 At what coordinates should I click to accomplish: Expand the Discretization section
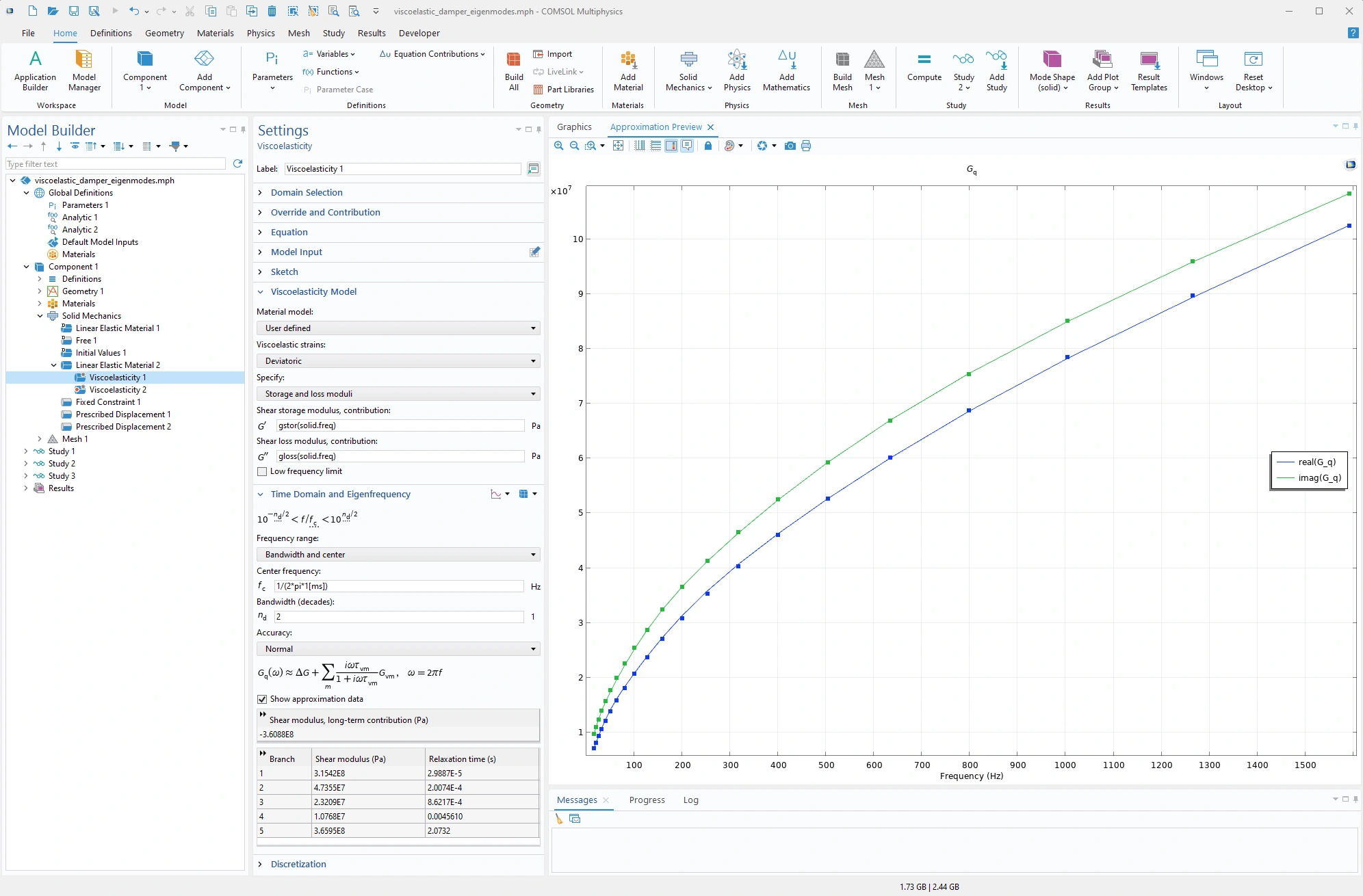pos(298,864)
